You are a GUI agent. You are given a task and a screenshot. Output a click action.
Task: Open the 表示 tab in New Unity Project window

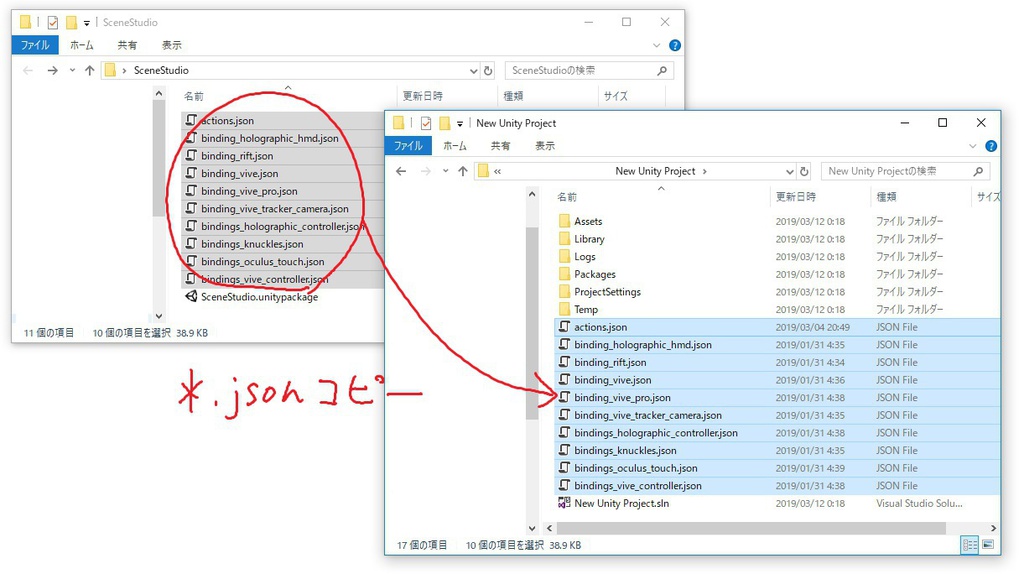click(x=545, y=146)
